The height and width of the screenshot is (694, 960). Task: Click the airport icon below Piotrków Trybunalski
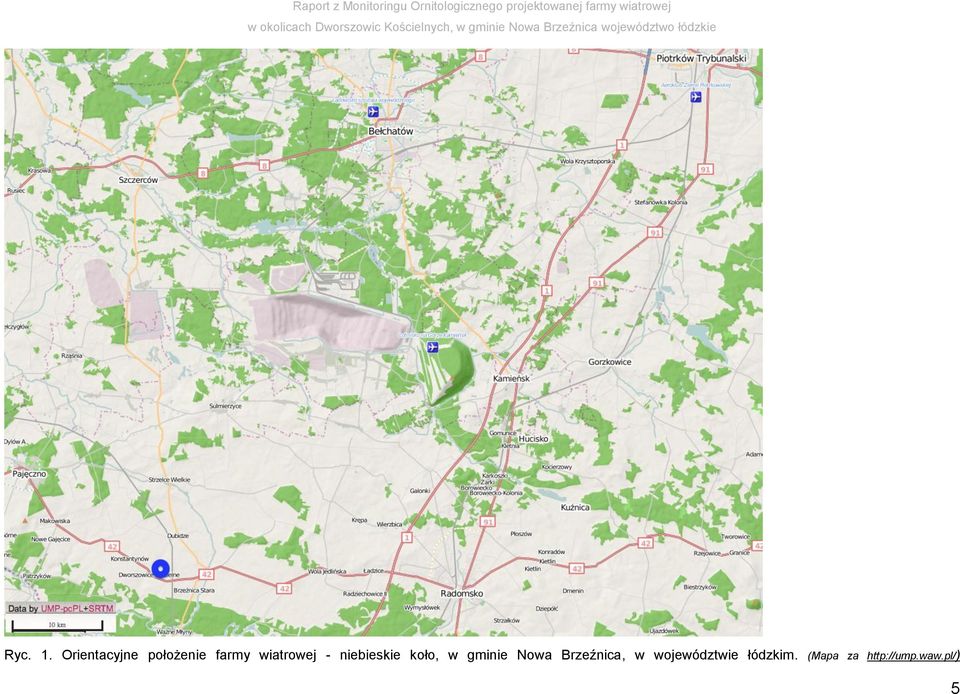[x=696, y=97]
